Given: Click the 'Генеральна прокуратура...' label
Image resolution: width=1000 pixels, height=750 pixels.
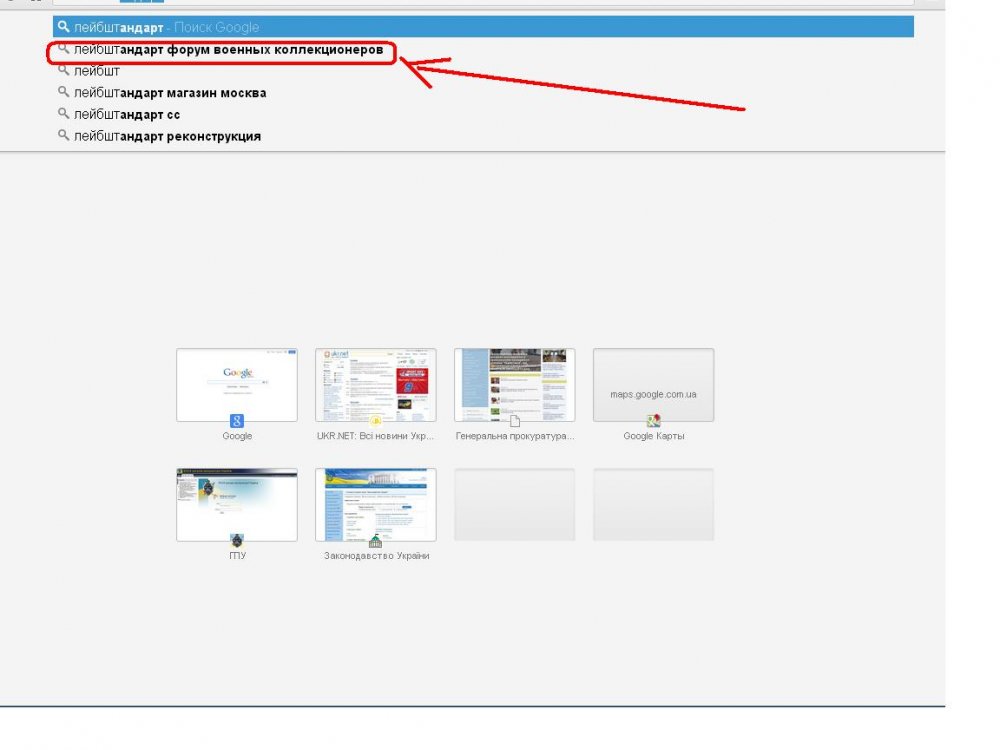Looking at the screenshot, I should pyautogui.click(x=515, y=436).
